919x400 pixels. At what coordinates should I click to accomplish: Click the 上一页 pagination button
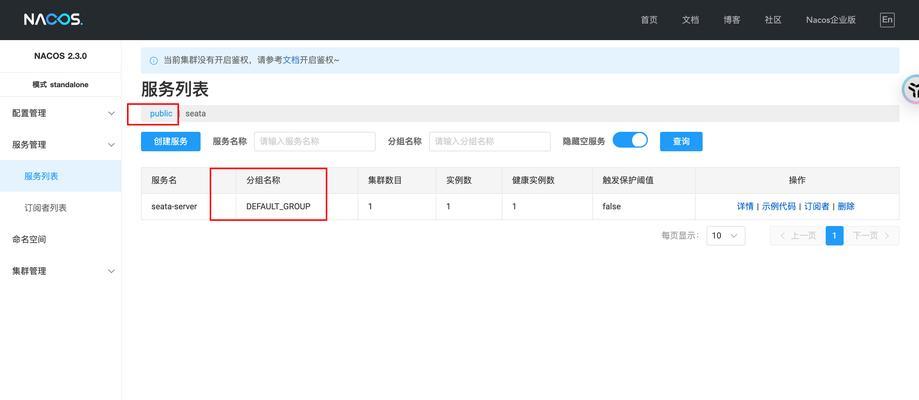(x=797, y=236)
